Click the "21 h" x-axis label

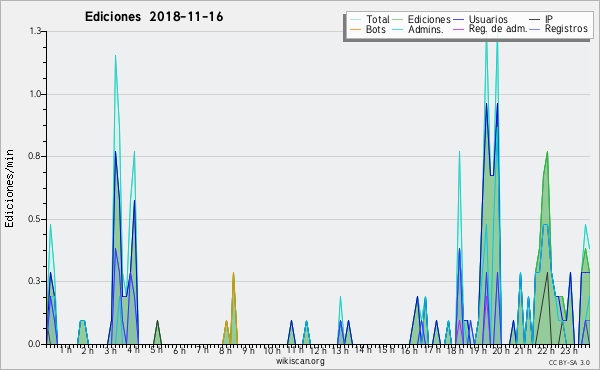pos(523,351)
